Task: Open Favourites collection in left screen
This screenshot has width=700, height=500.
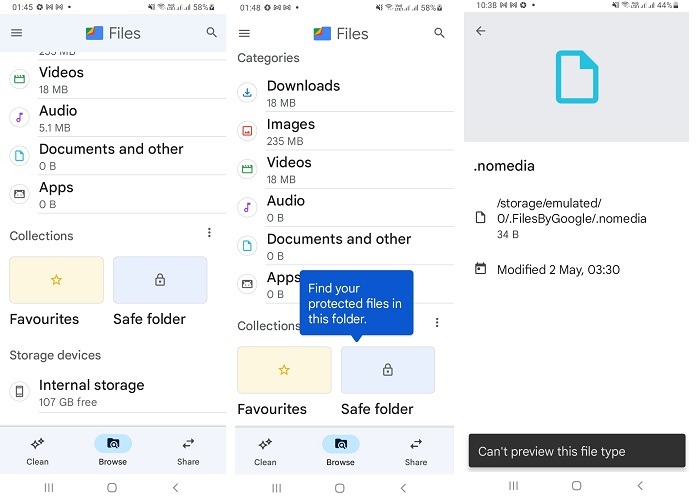Action: (x=56, y=280)
